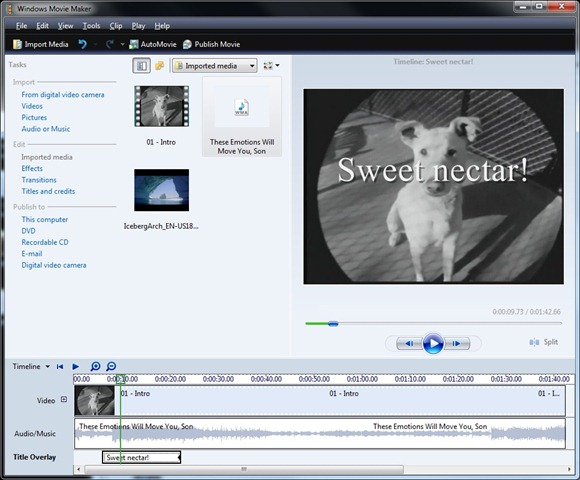Click the preview seek bar handle
Viewport: 580px width, 480px height.
click(333, 324)
